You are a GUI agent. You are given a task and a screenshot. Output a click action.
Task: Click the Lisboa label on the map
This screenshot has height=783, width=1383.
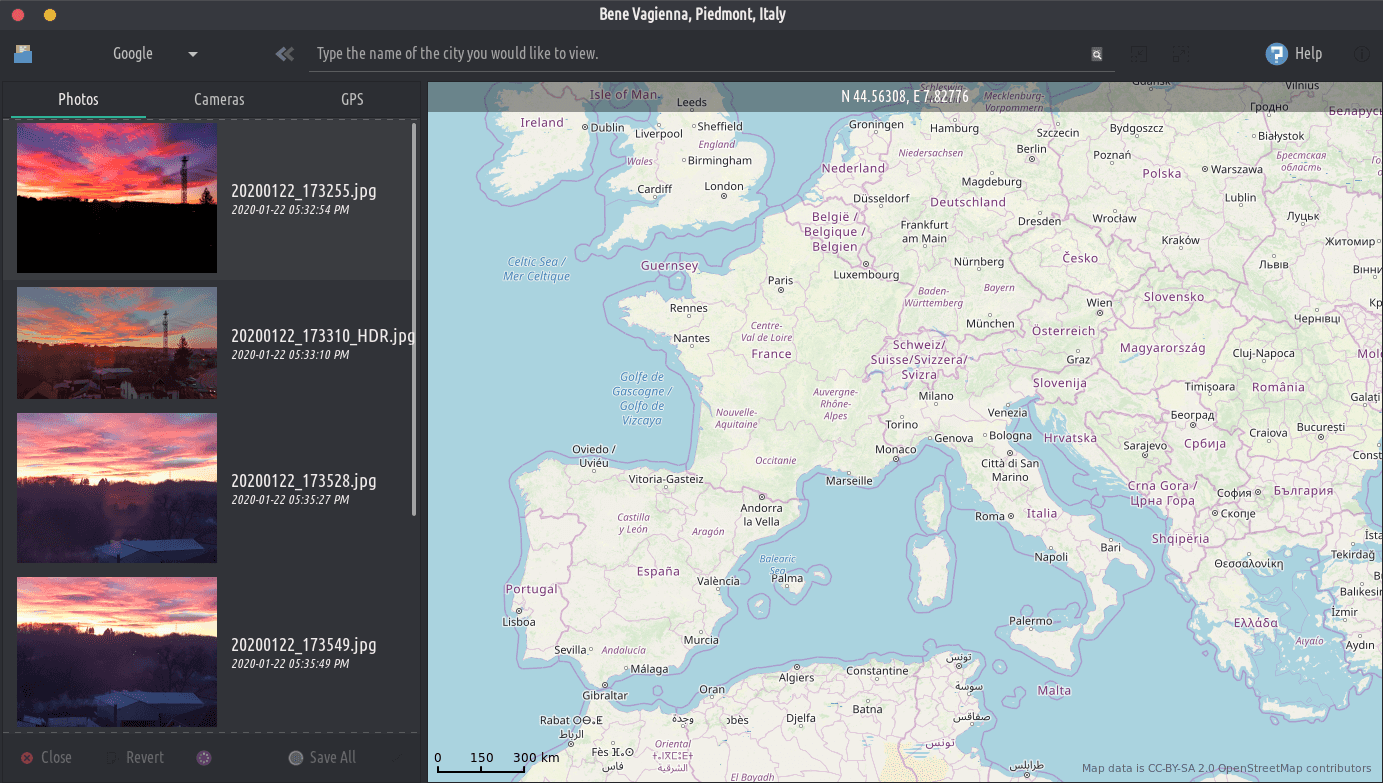tap(519, 622)
